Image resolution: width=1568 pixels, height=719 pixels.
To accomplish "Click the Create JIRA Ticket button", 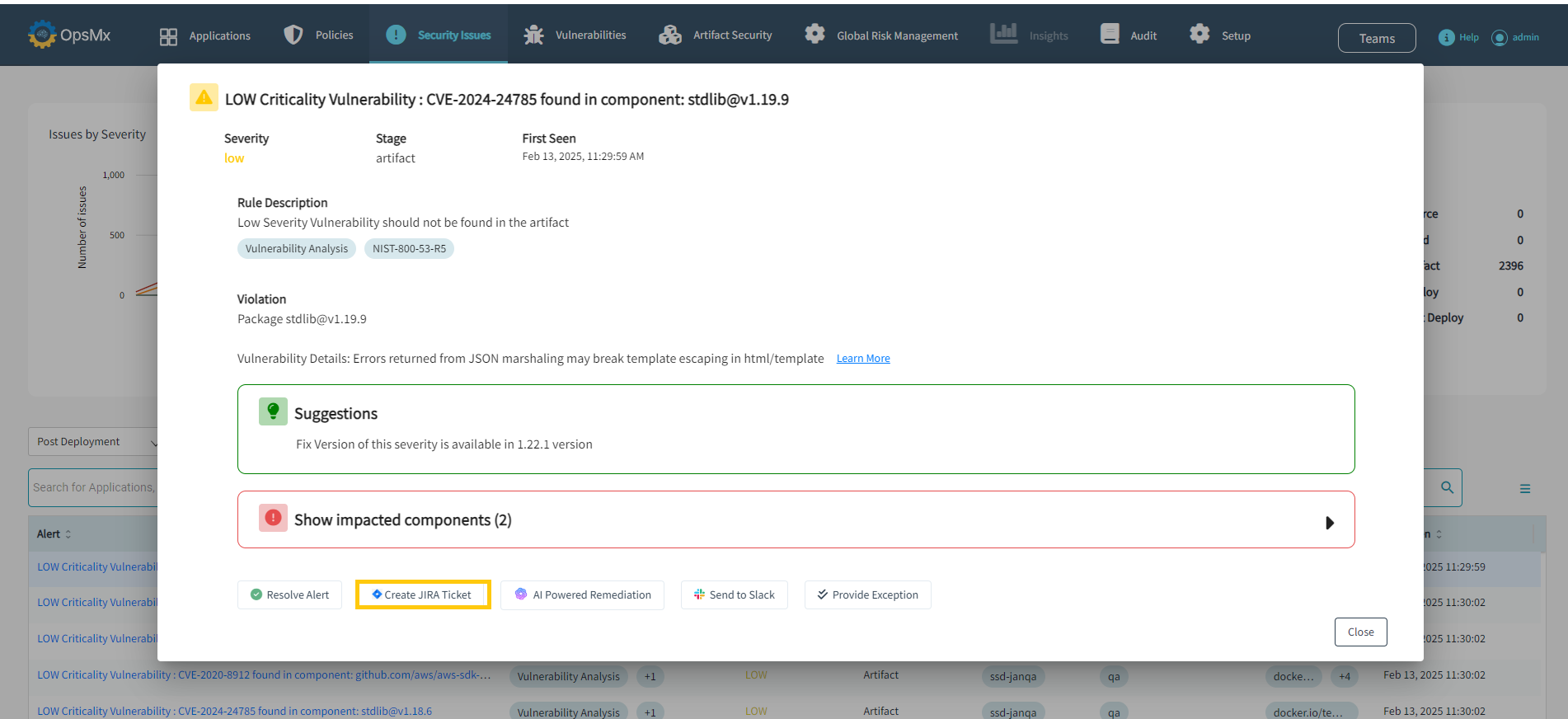I will click(x=423, y=594).
